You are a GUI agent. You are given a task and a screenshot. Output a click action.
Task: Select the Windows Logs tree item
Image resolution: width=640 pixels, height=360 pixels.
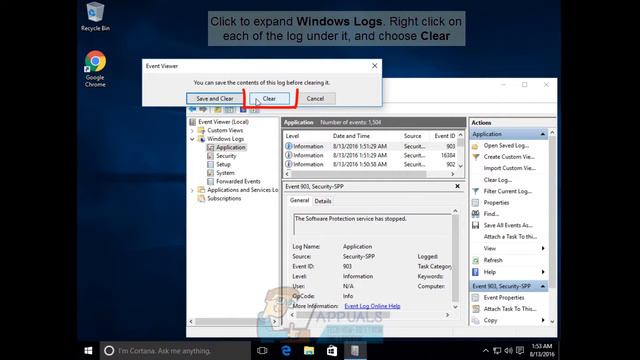(x=225, y=139)
